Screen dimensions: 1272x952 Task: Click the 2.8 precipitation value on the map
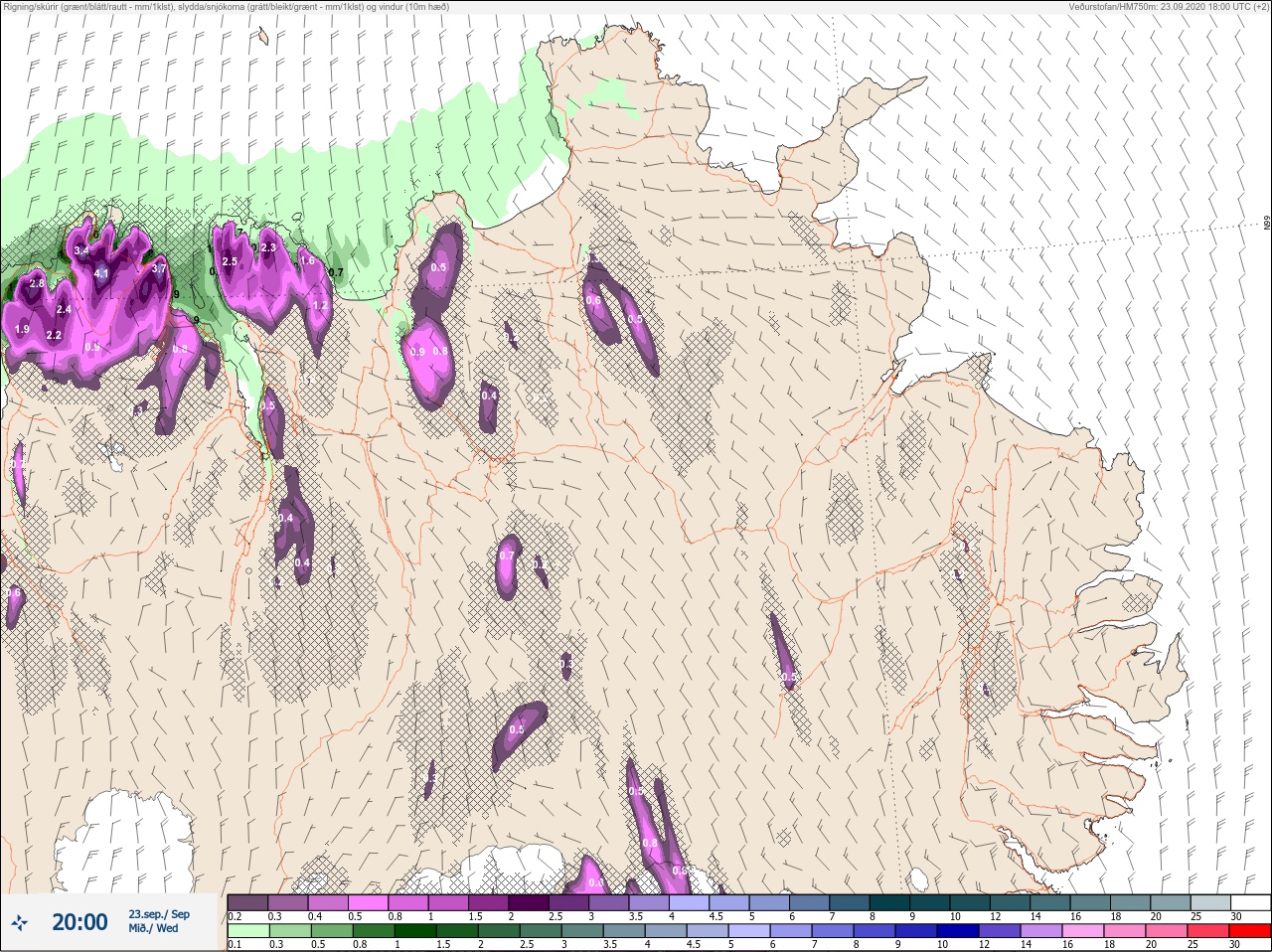38,284
